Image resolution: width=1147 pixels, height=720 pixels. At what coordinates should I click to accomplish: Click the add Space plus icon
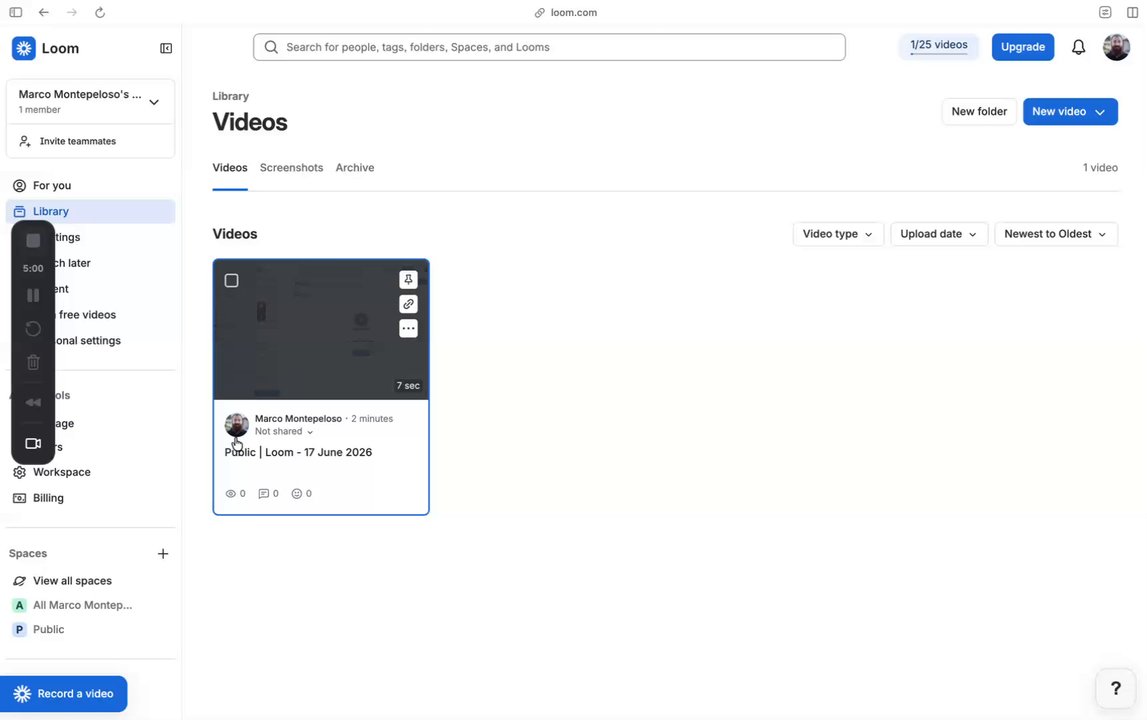pos(163,554)
